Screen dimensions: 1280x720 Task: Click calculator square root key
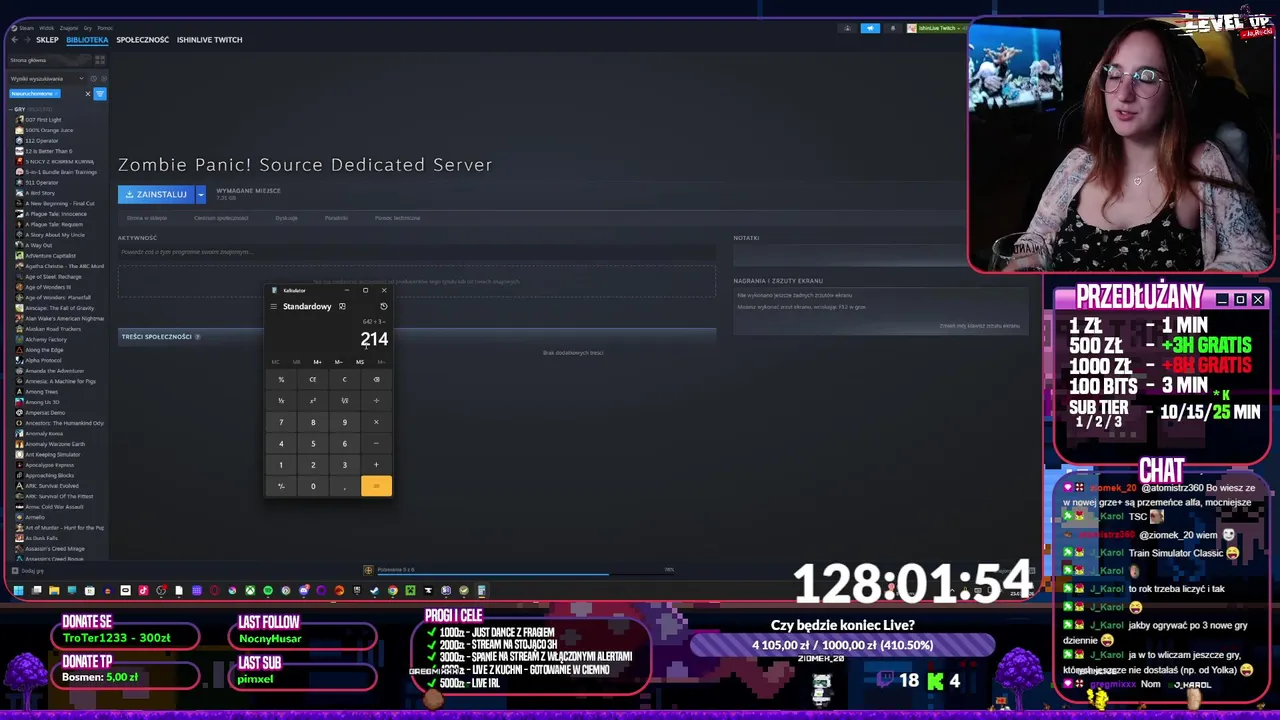click(344, 401)
